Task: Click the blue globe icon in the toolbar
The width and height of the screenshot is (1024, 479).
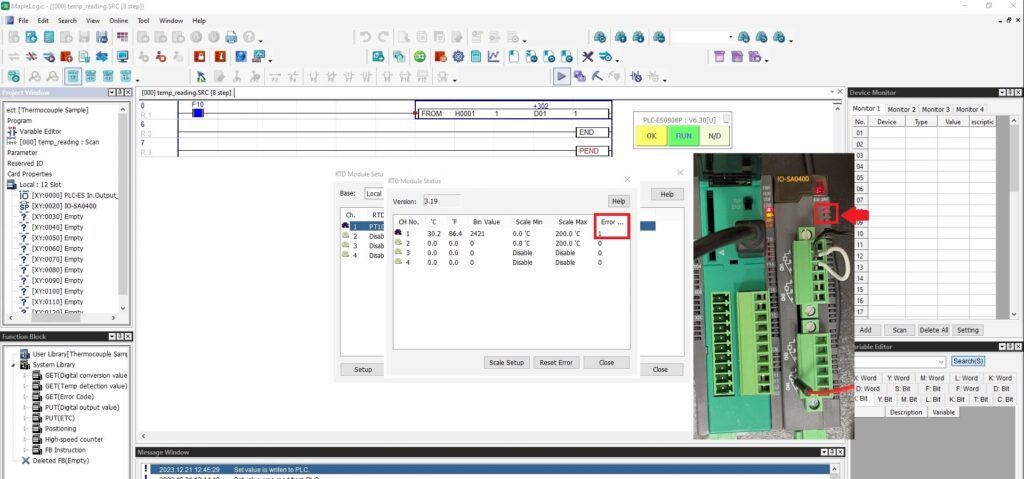Action: pyautogui.click(x=241, y=57)
